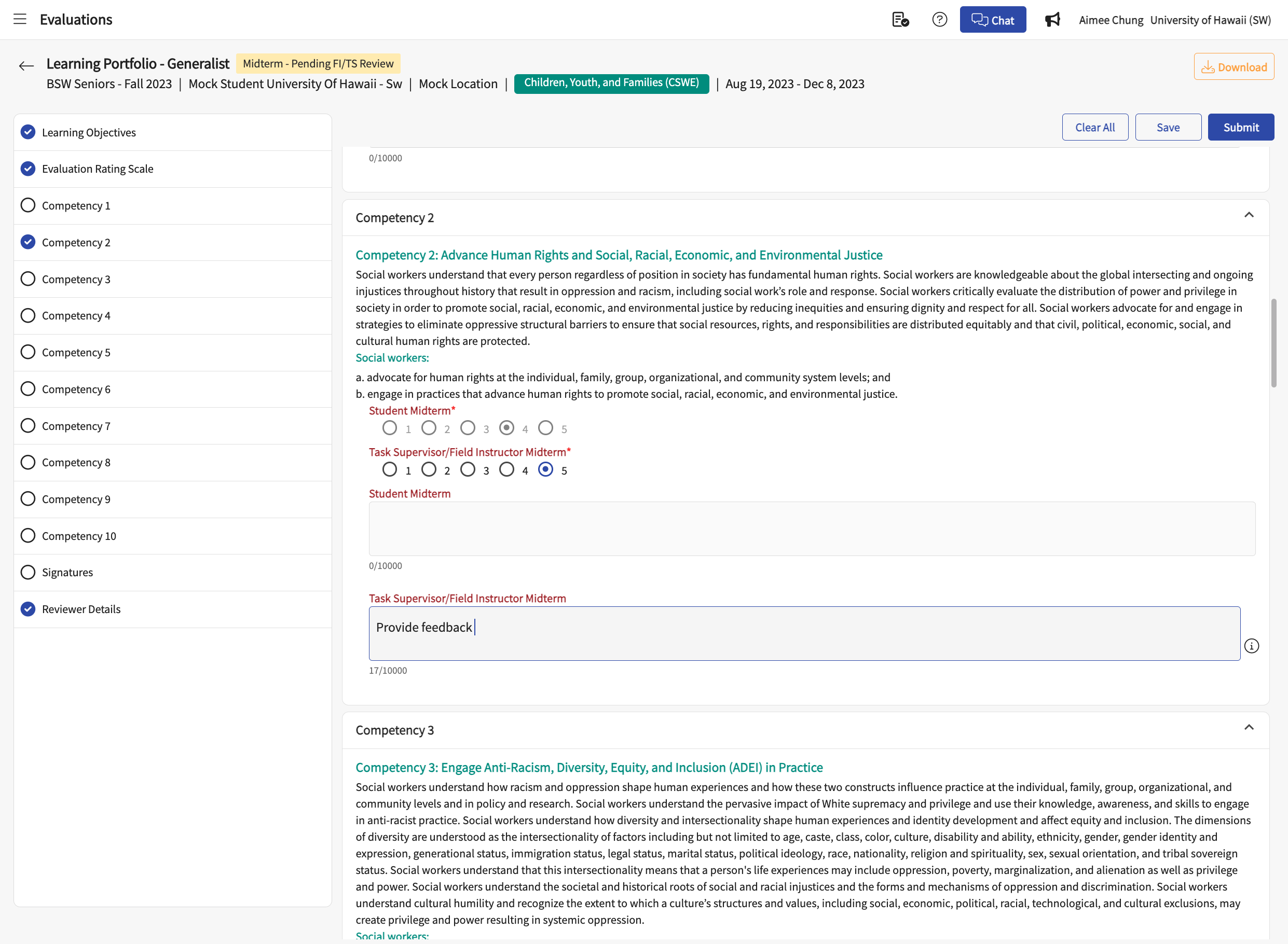The height and width of the screenshot is (944, 1288).
Task: Click Reviewer Details checkmark icon
Action: tap(28, 608)
